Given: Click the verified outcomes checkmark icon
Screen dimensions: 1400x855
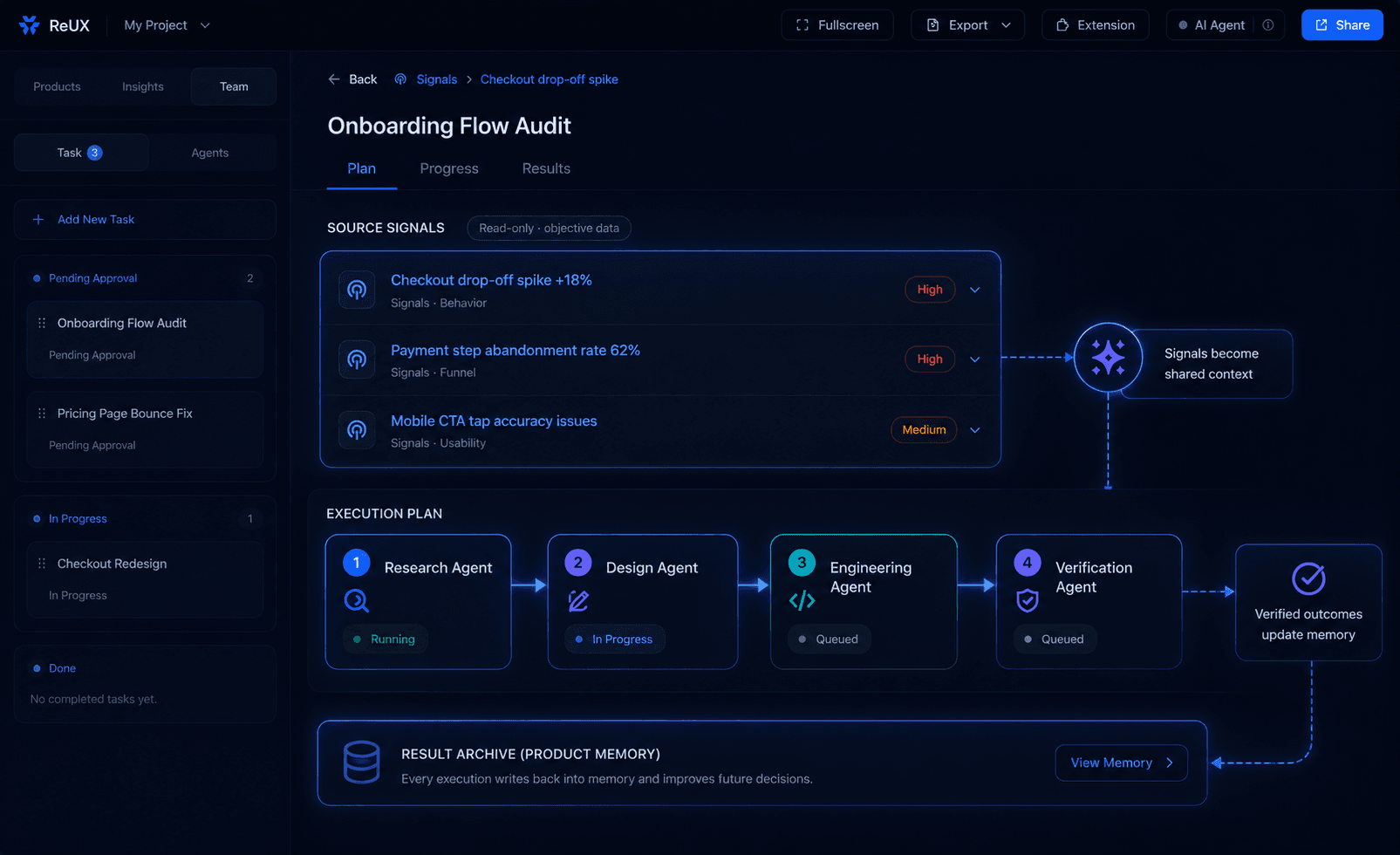Looking at the screenshot, I should click(1308, 578).
